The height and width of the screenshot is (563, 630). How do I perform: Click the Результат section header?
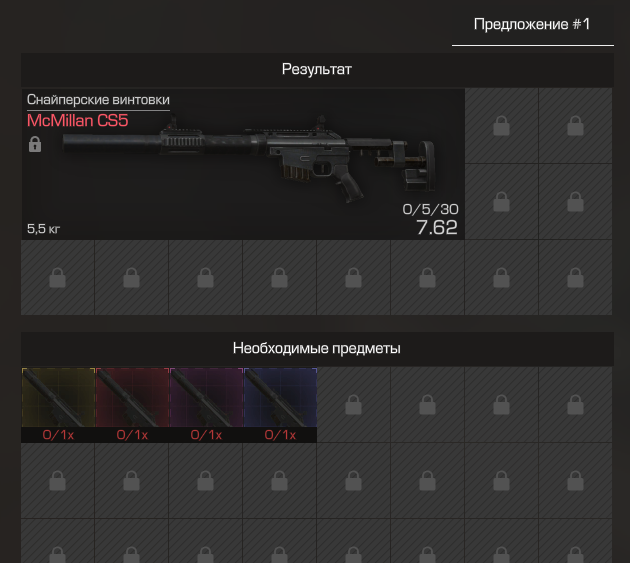(317, 70)
